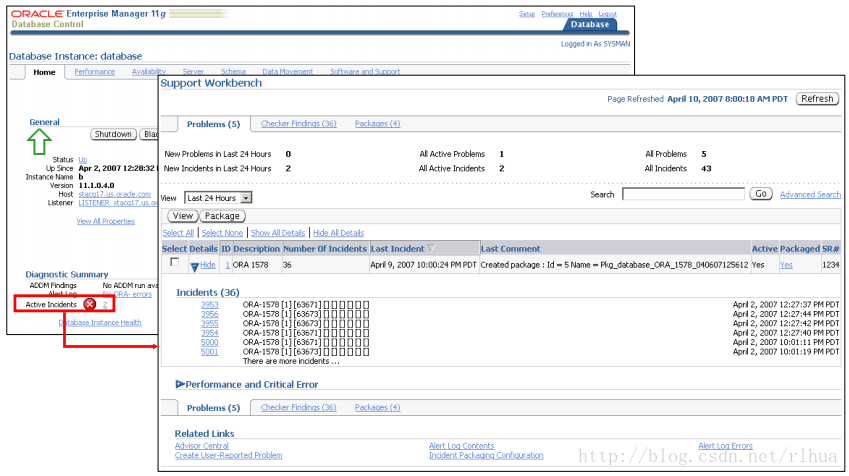This screenshot has height=476, width=849.
Task: Click the Status Up link
Action: click(83, 160)
